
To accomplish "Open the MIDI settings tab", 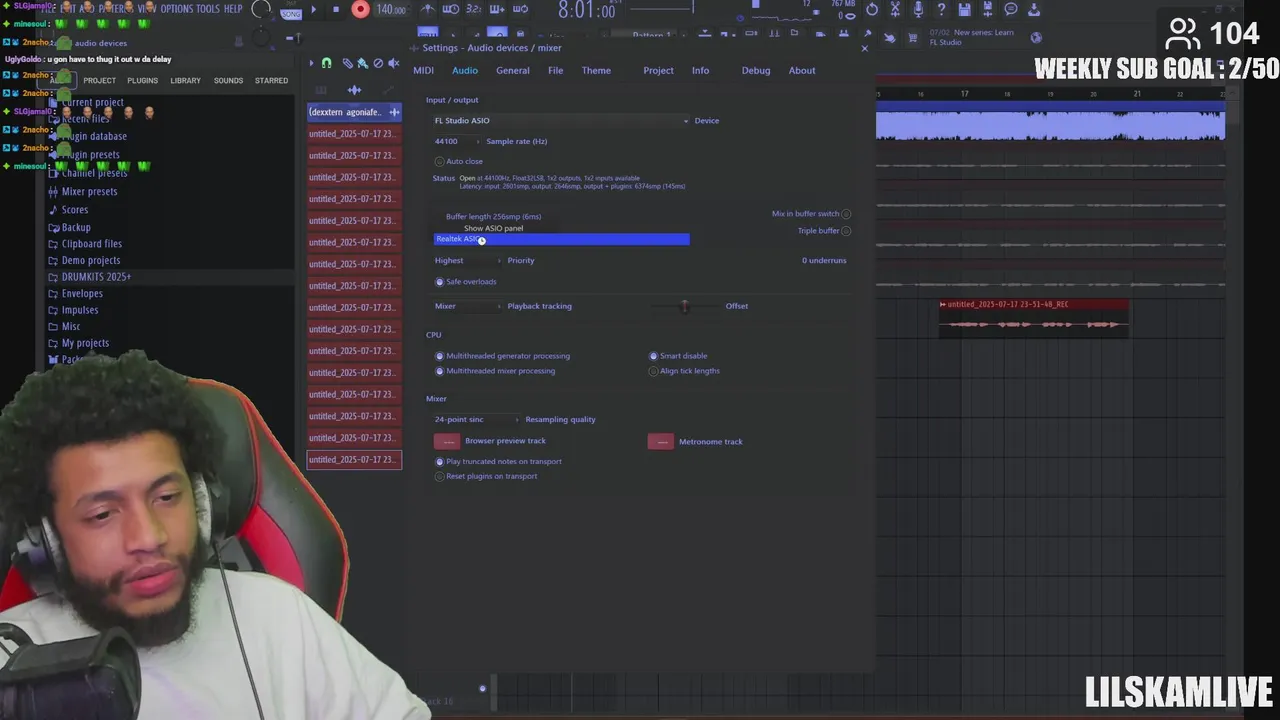I will (423, 71).
